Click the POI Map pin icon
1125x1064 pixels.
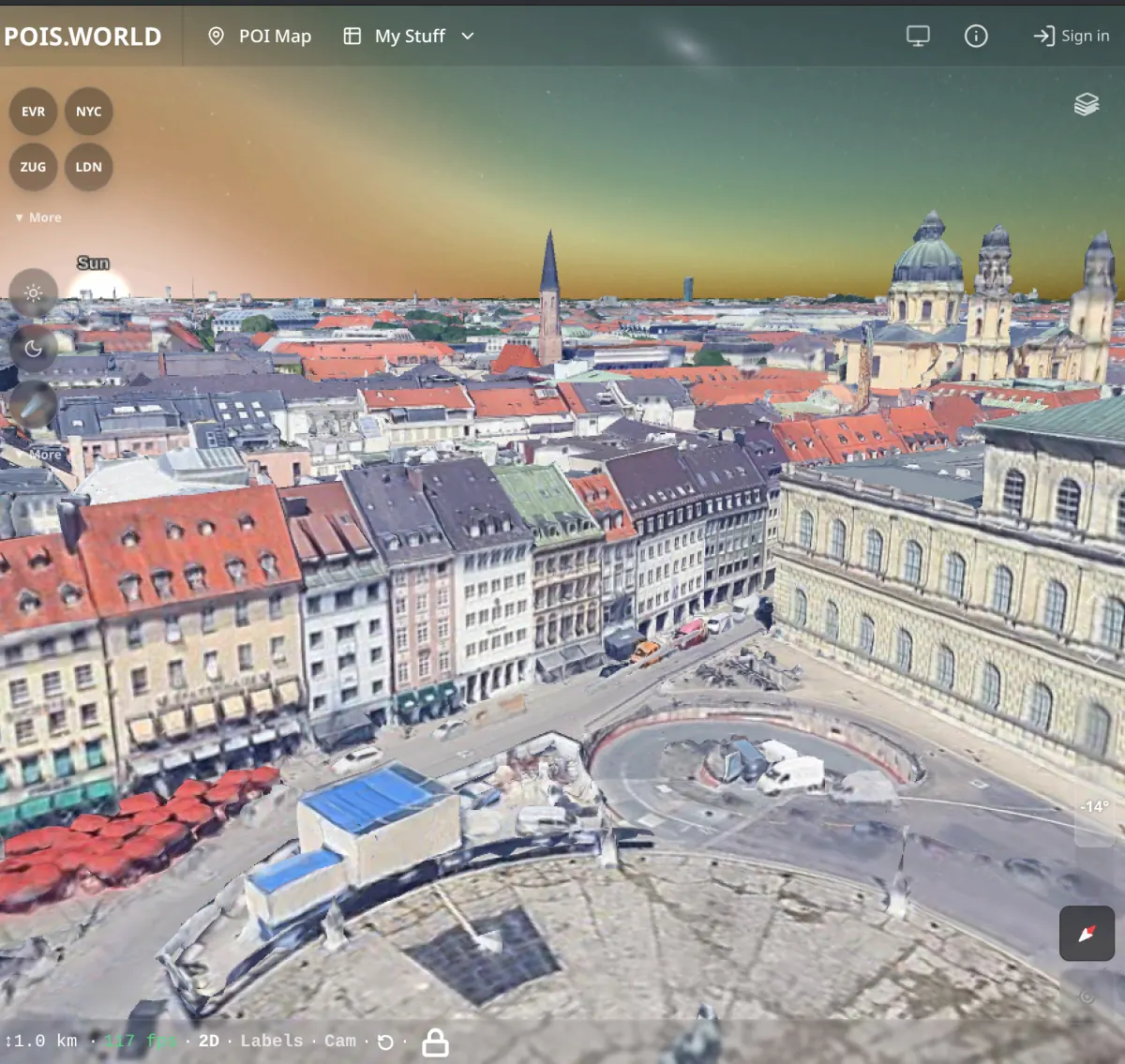[x=216, y=36]
